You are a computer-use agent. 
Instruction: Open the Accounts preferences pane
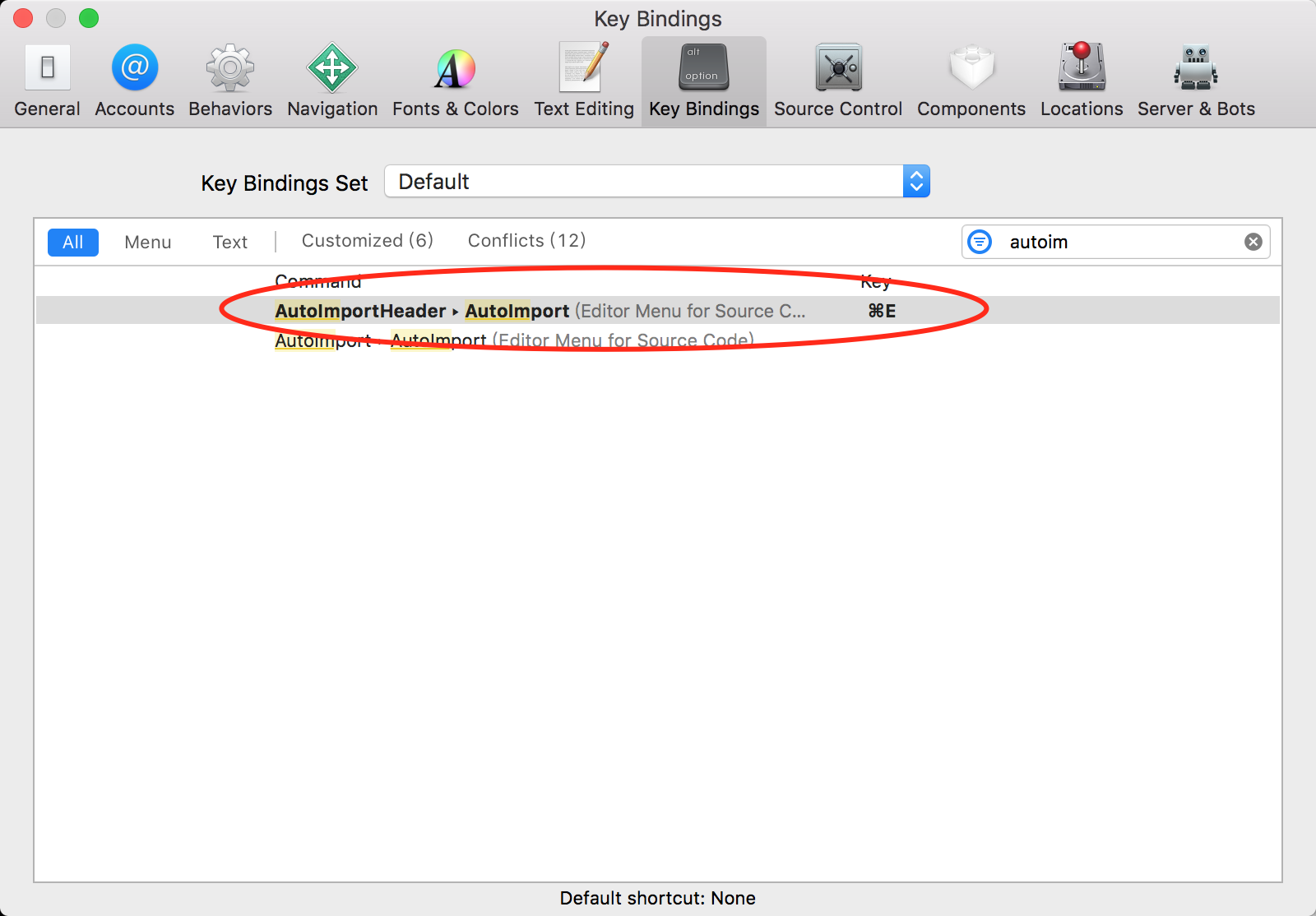(134, 81)
